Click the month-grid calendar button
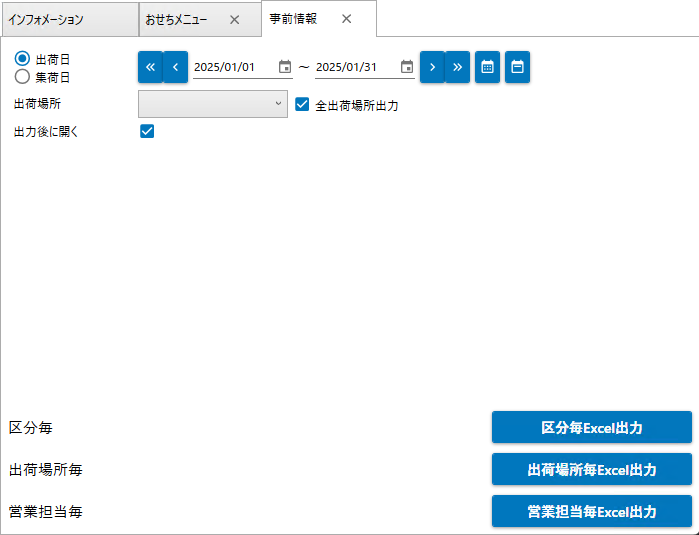 487,67
